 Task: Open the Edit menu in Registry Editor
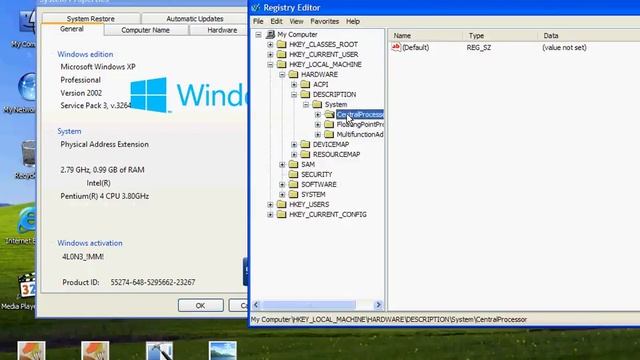[x=276, y=21]
